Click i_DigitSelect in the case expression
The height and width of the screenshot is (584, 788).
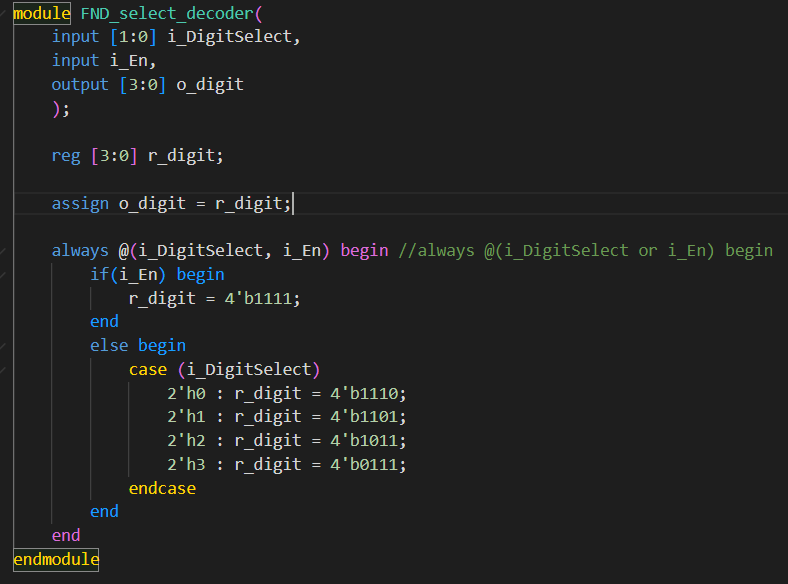[x=249, y=370]
